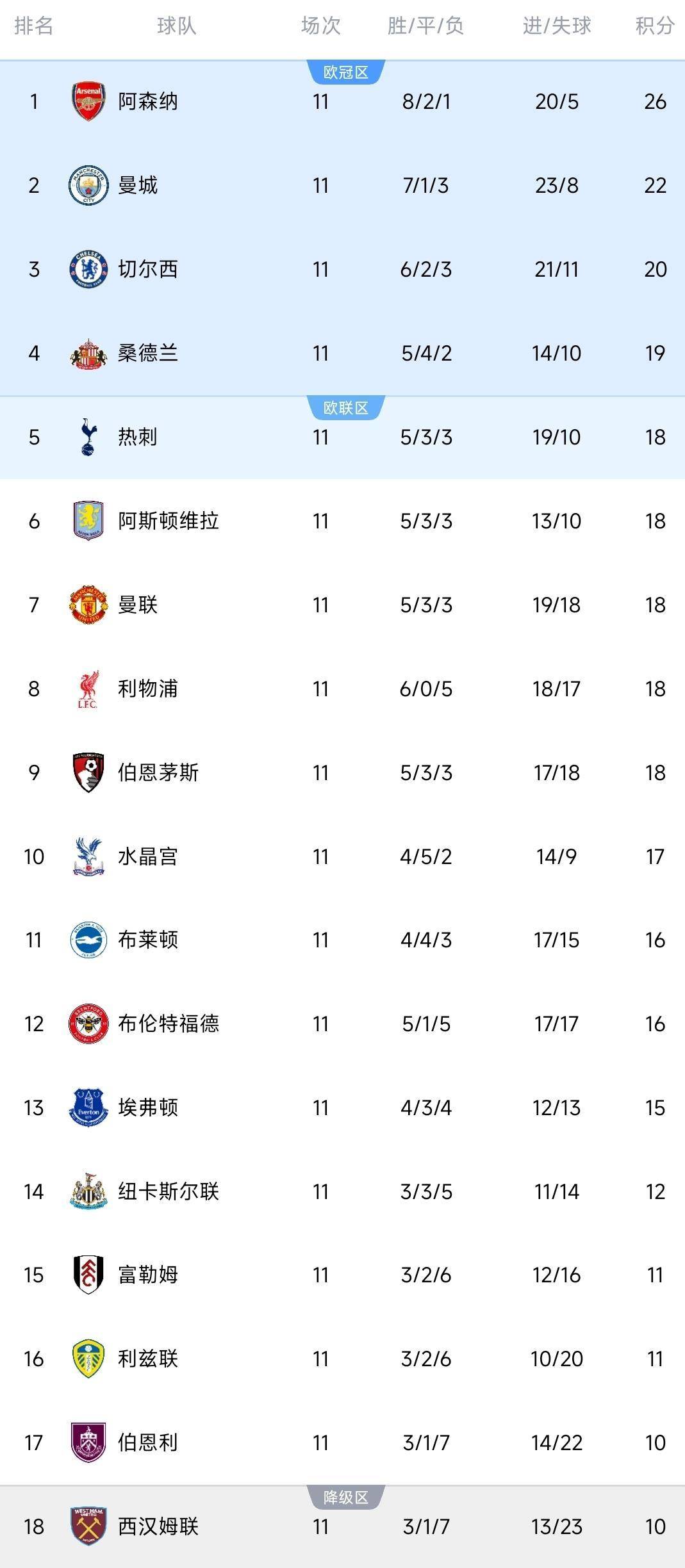
Task: Tap the 降级区 zone label
Action: [x=346, y=1497]
